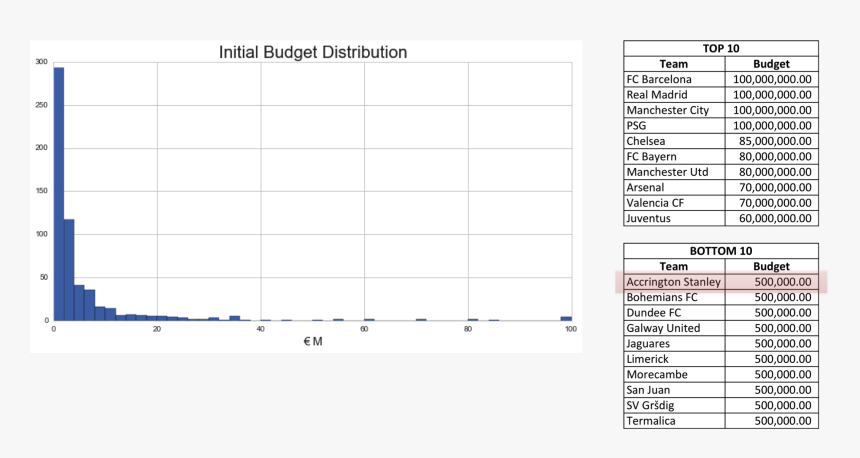This screenshot has height=458, width=860.
Task: Click the San Juan team cell
Action: click(x=674, y=390)
